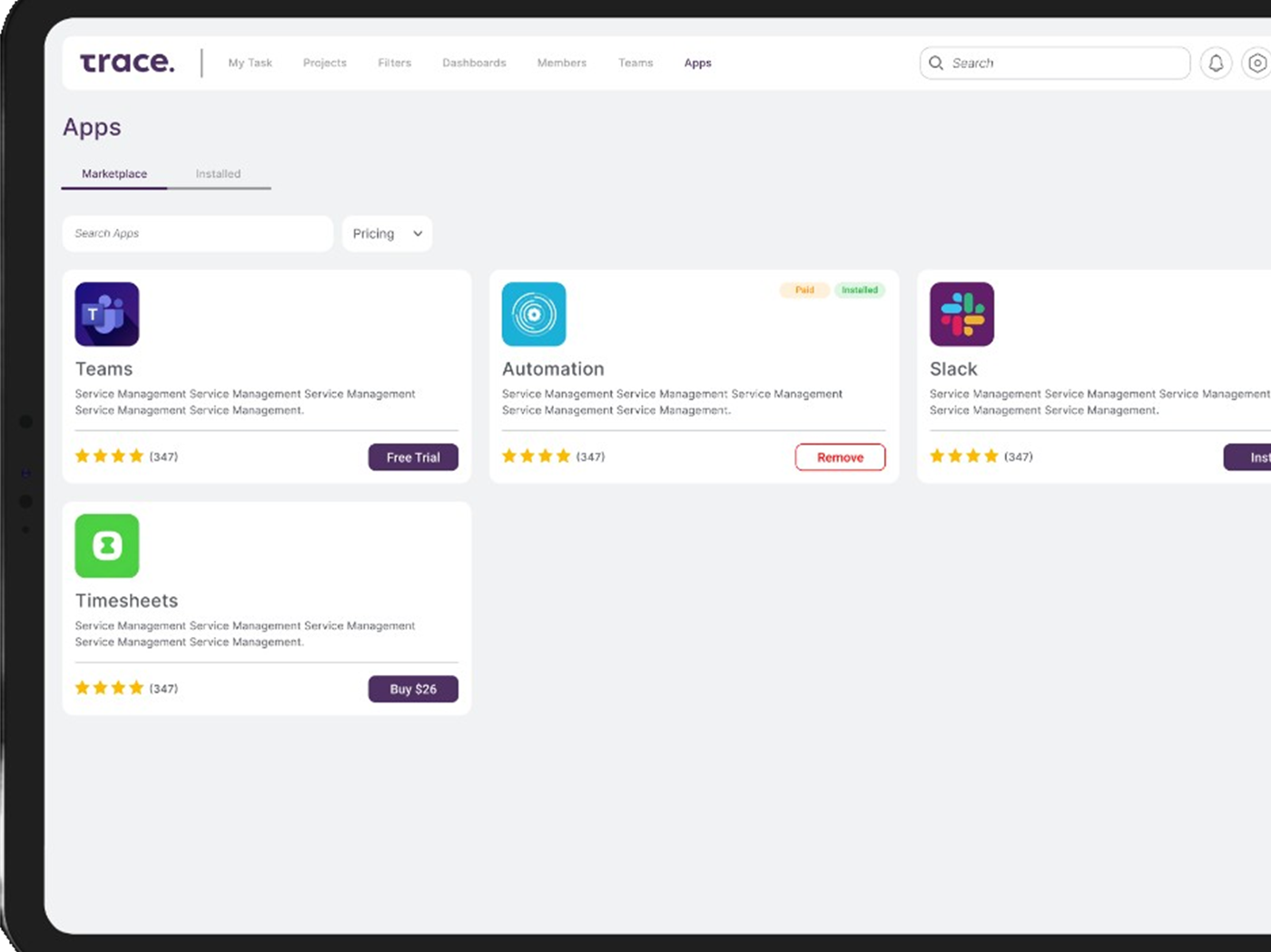The height and width of the screenshot is (952, 1271).
Task: Select the Apps navigation item
Action: [698, 63]
